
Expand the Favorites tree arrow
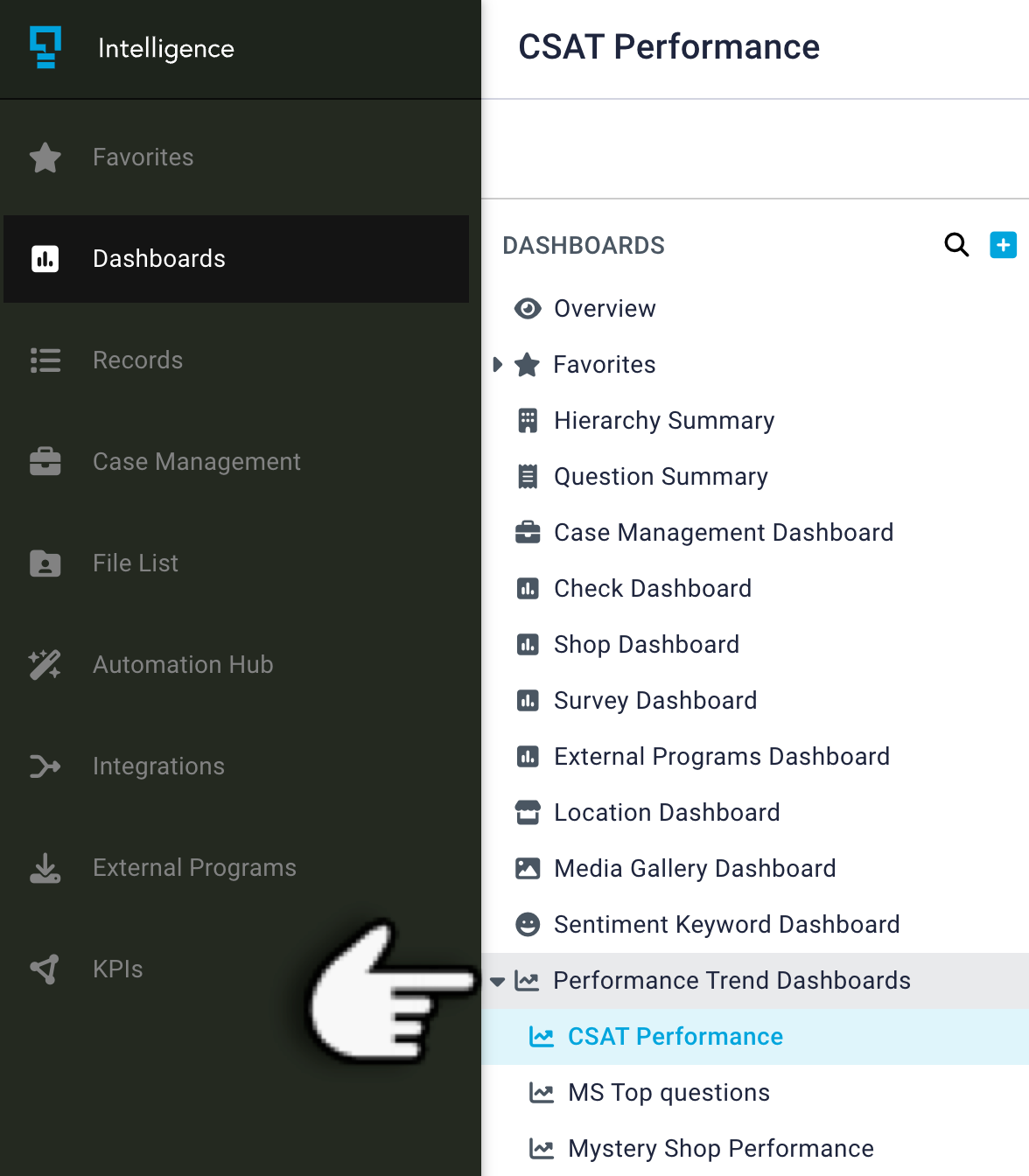click(497, 365)
